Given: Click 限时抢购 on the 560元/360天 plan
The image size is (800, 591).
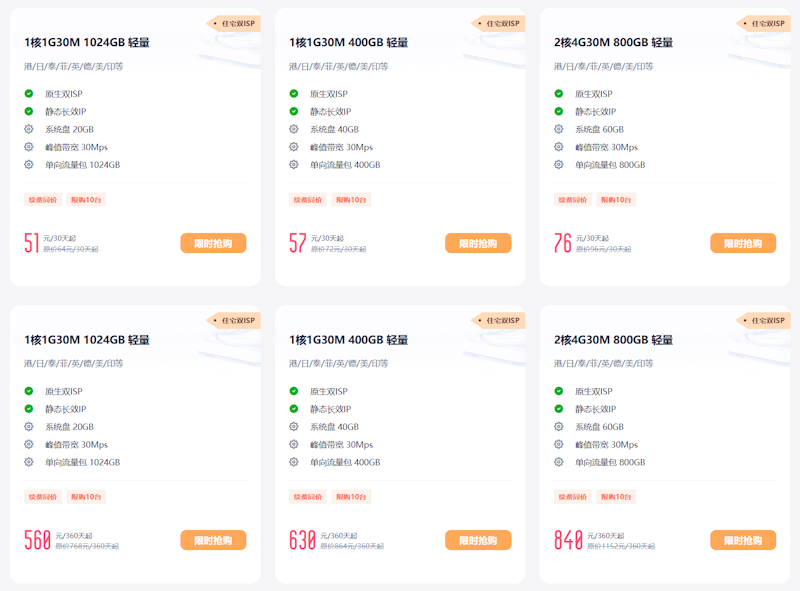Looking at the screenshot, I should click(213, 540).
